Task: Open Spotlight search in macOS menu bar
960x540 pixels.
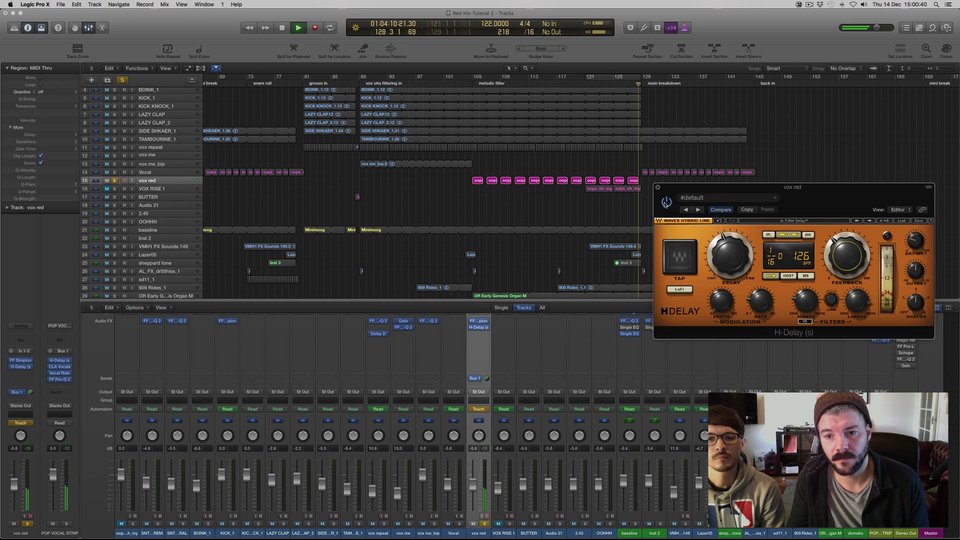Action: tap(937, 4)
